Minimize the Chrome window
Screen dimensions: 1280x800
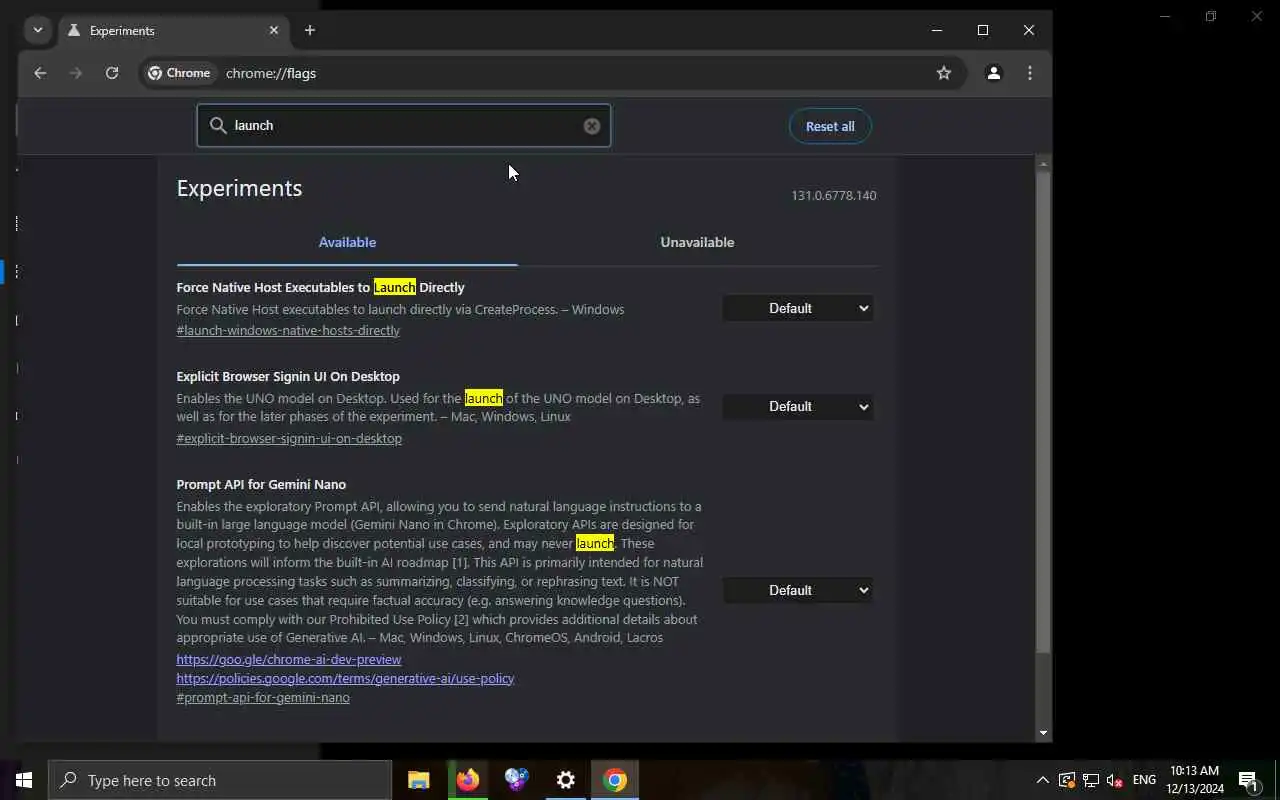click(x=937, y=30)
